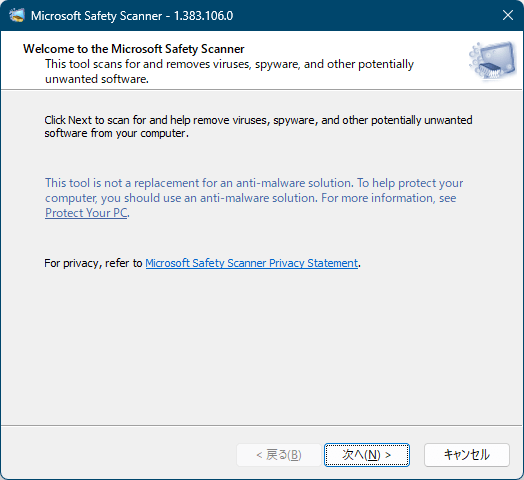
Task: Click the 'software from your computer.' line
Action: [117, 133]
